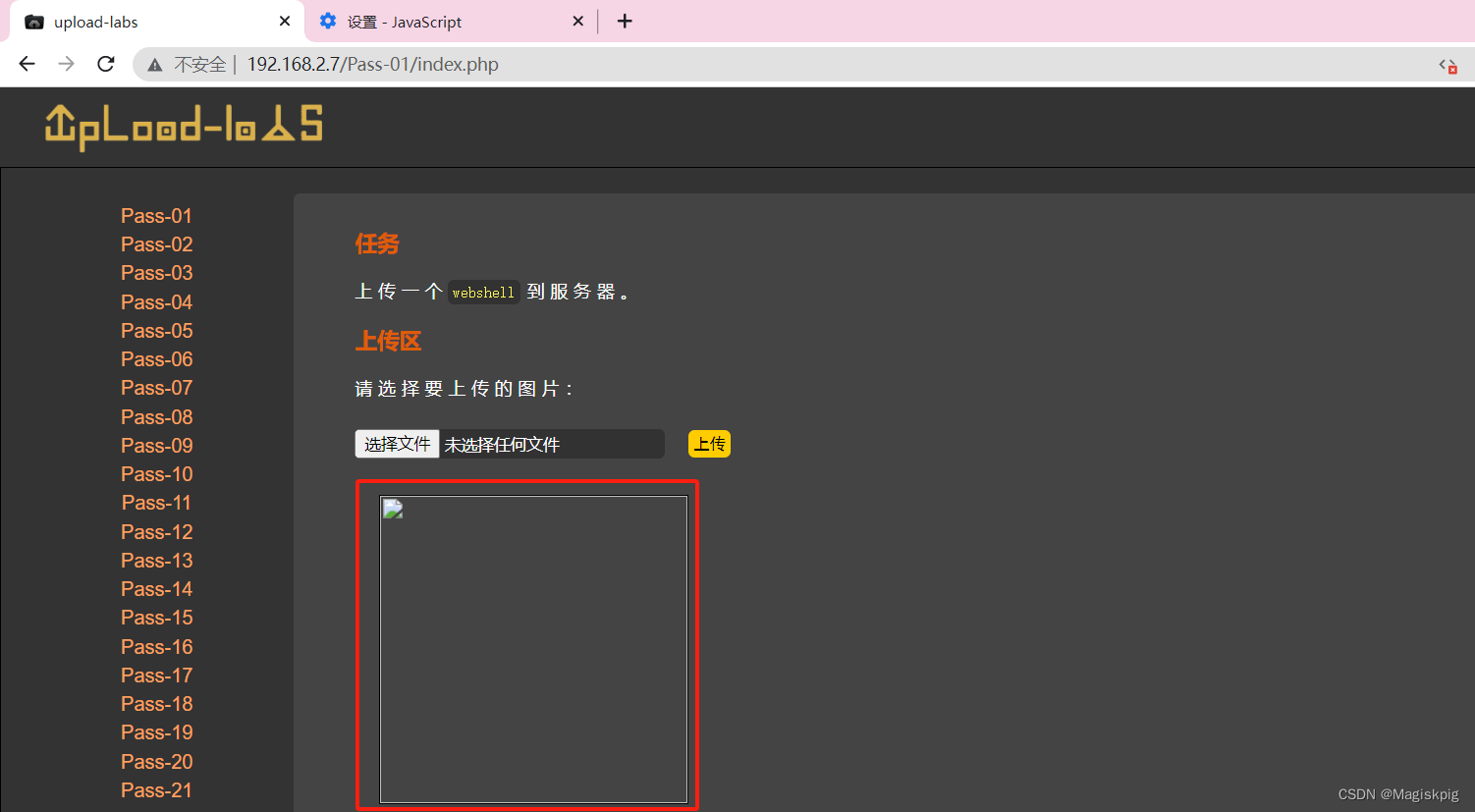Click the gear favicon on the 设置 tab
Image resolution: width=1475 pixels, height=812 pixels.
click(x=327, y=21)
